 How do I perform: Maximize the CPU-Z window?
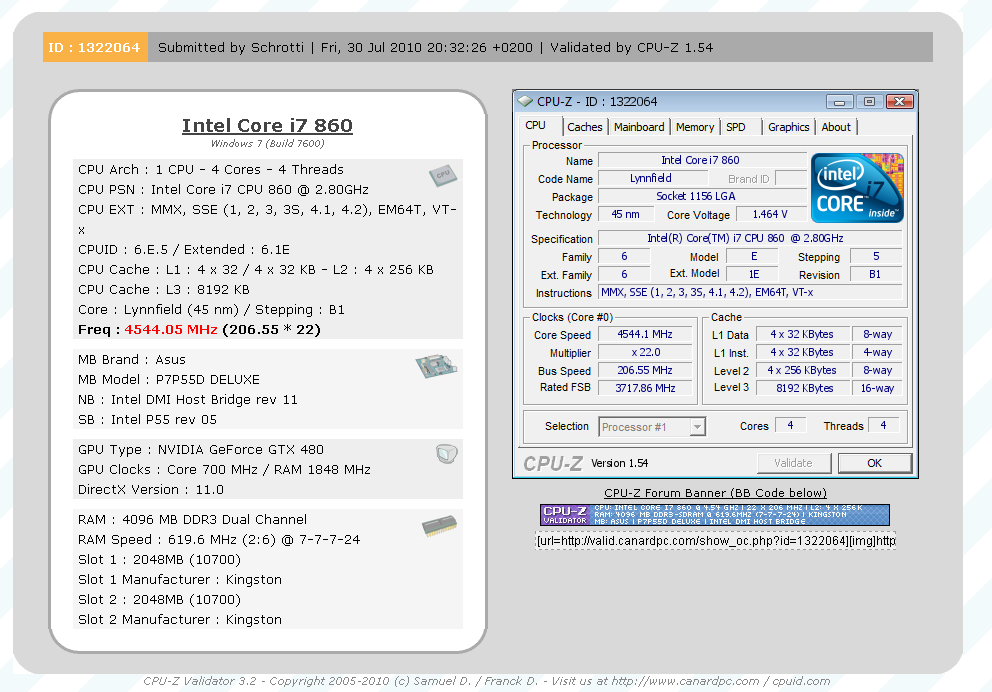pyautogui.click(x=869, y=102)
